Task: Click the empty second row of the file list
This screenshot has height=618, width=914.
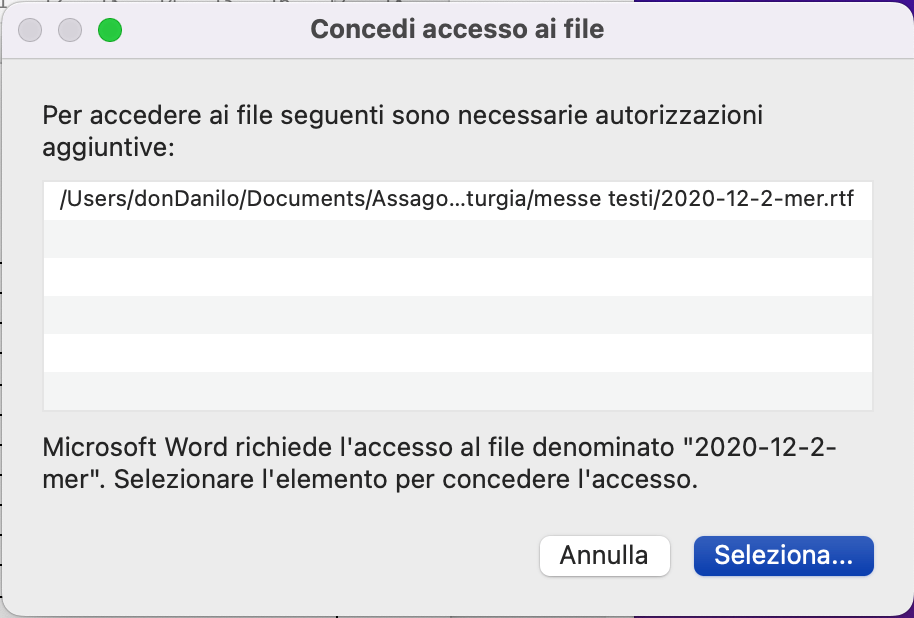Action: 458,239
